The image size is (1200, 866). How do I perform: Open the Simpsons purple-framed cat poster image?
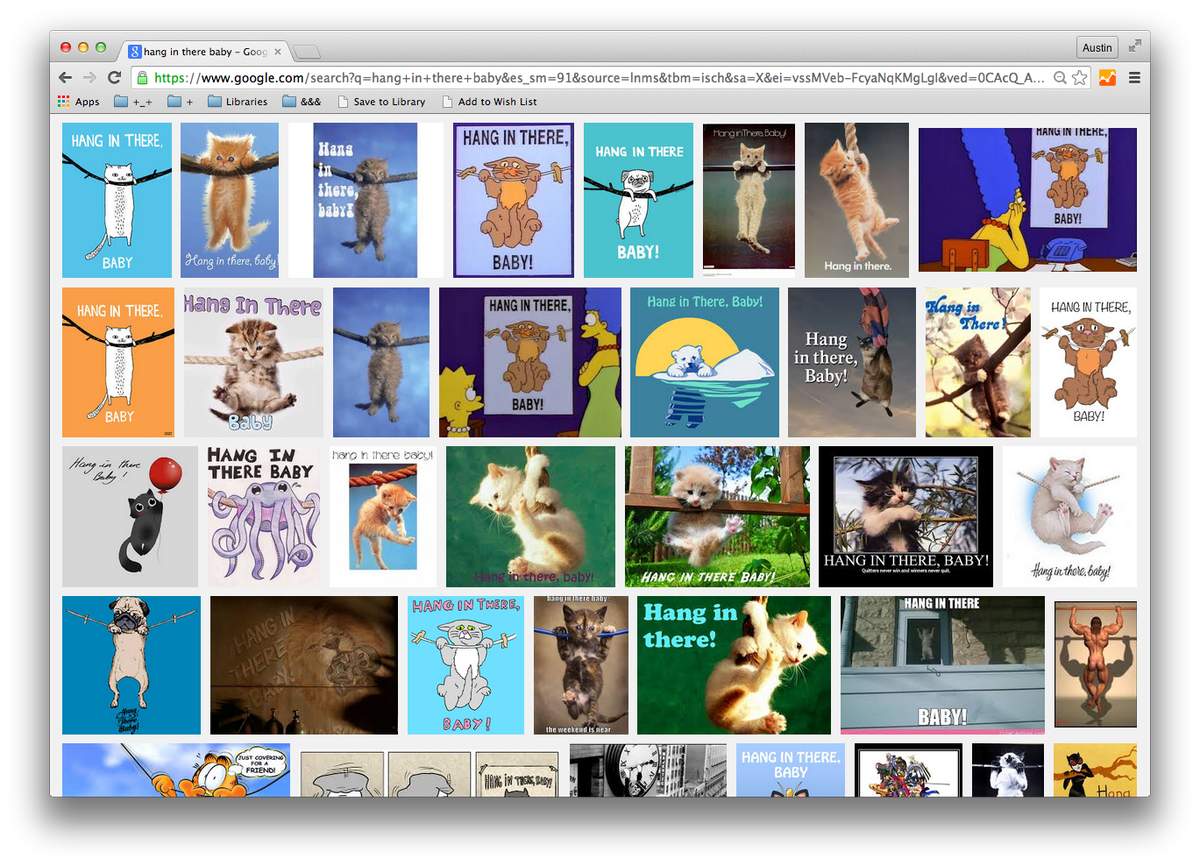(x=514, y=200)
